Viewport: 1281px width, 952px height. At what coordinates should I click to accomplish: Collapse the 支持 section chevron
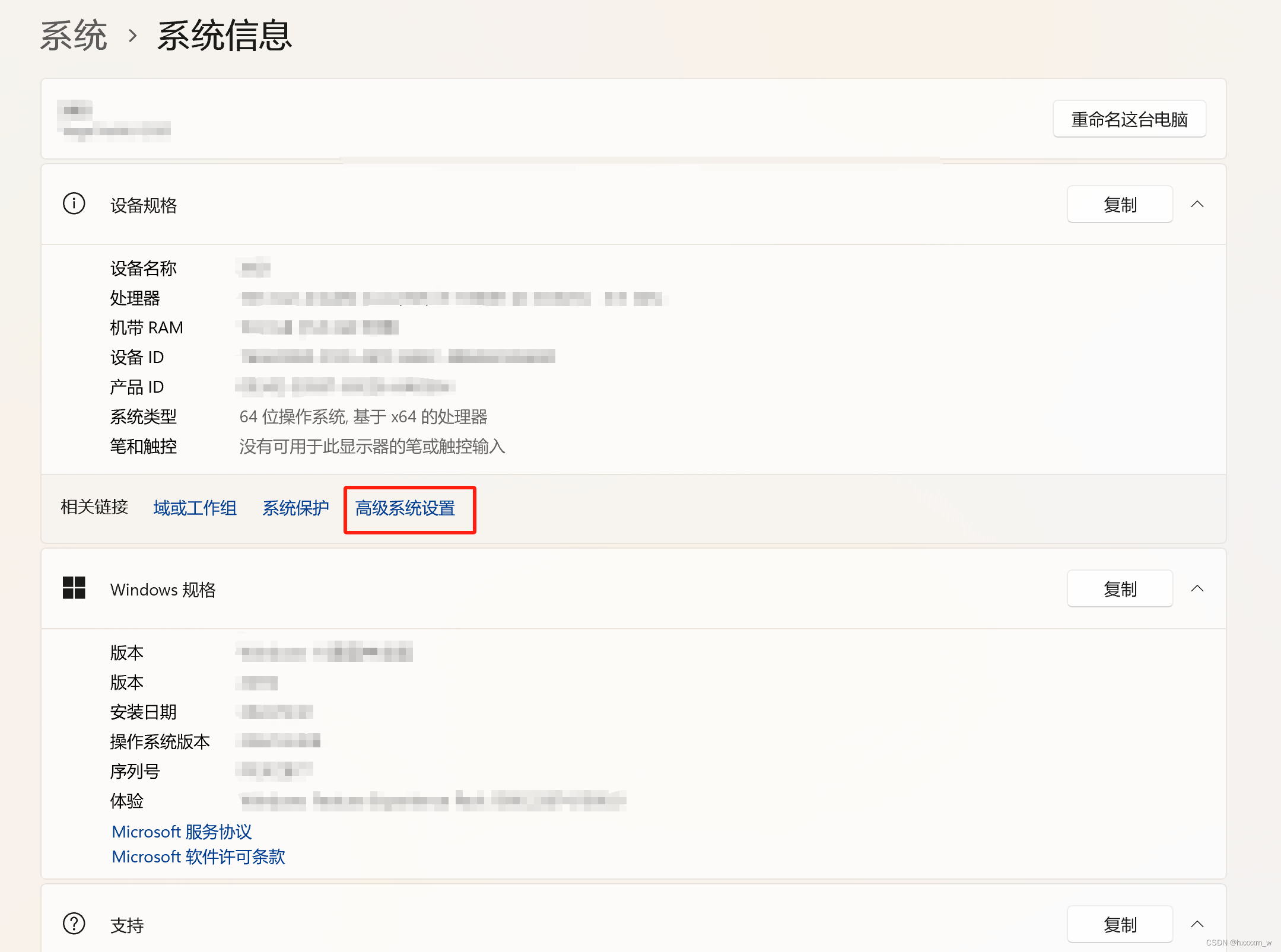(x=1197, y=924)
